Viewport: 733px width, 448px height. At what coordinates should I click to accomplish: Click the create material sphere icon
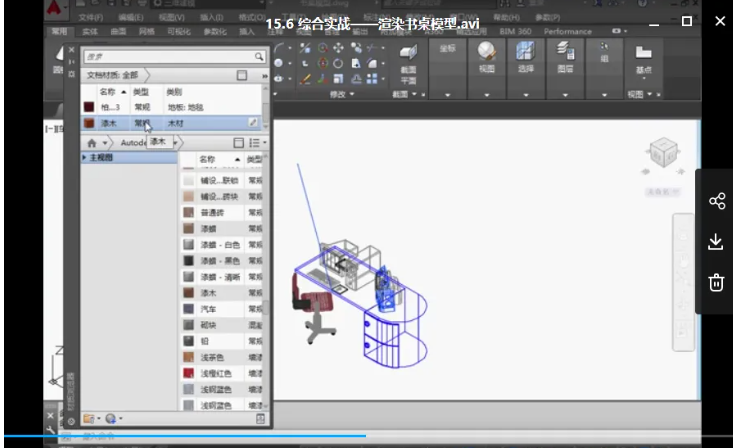point(110,419)
